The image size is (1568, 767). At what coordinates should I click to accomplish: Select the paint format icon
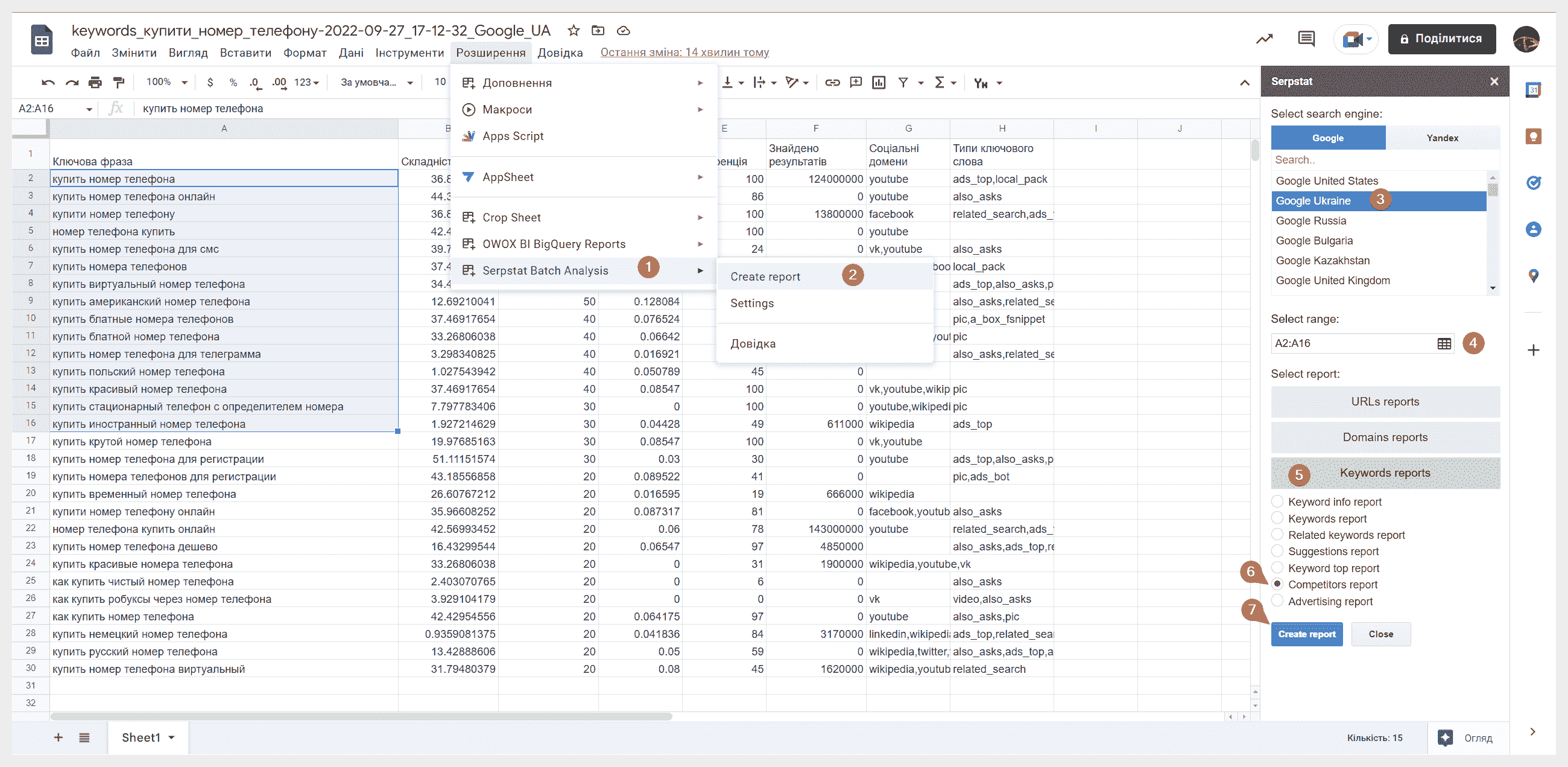(119, 83)
